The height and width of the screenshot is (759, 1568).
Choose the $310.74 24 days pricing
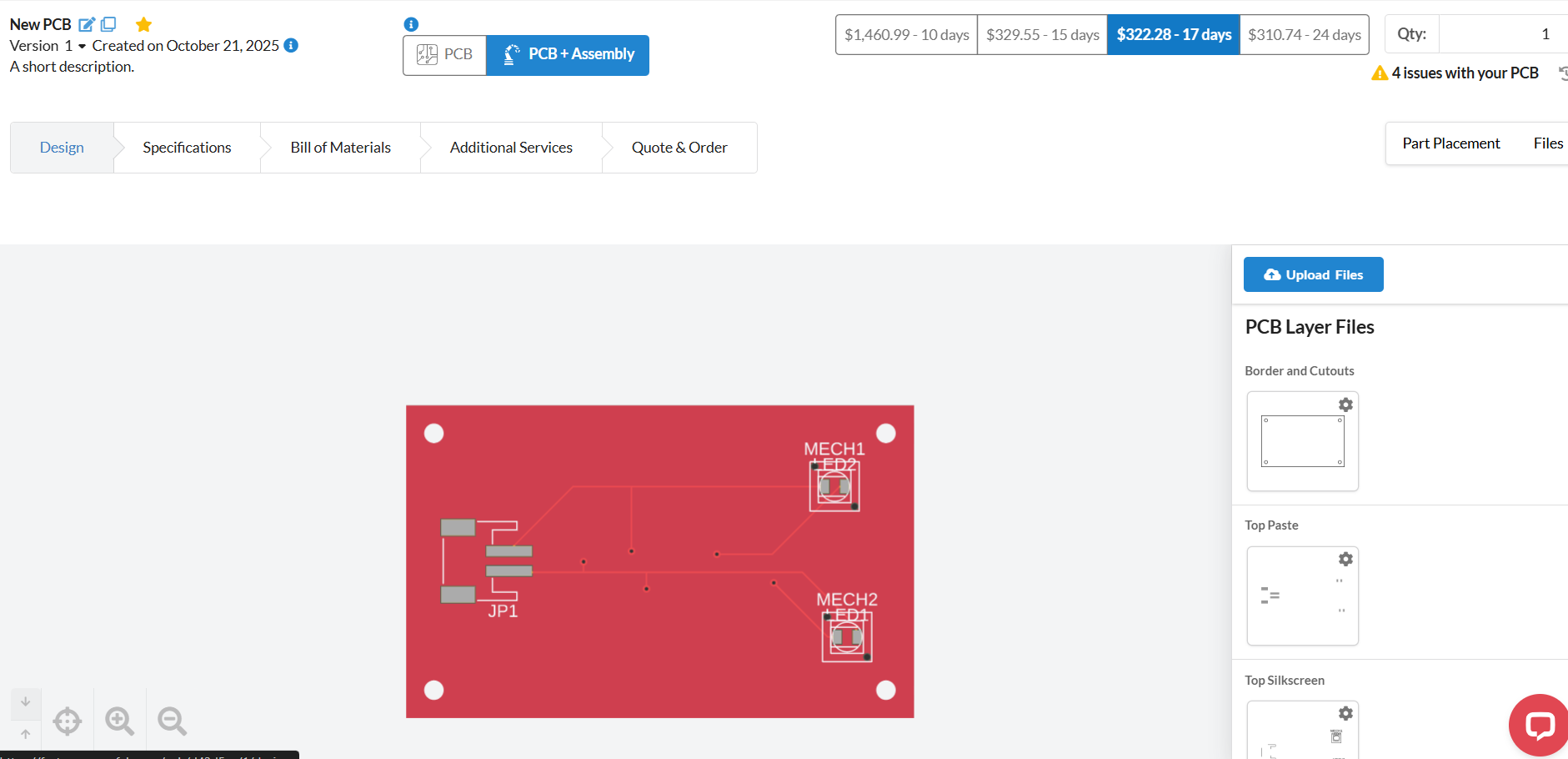point(1304,34)
